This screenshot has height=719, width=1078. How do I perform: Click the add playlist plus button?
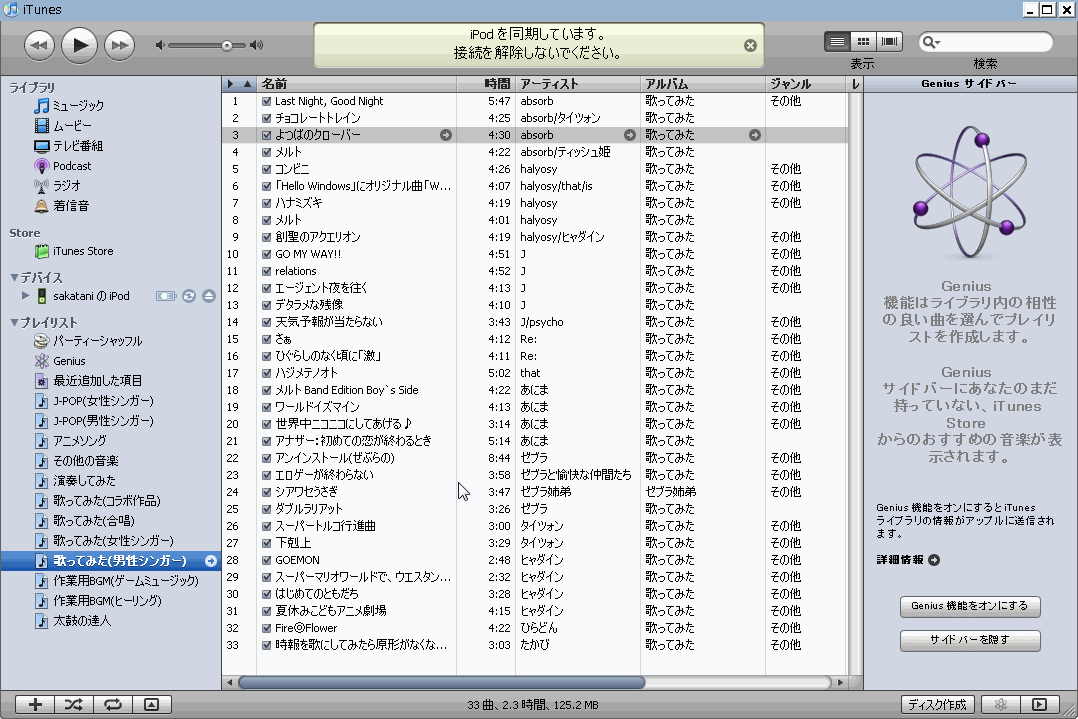(x=35, y=705)
